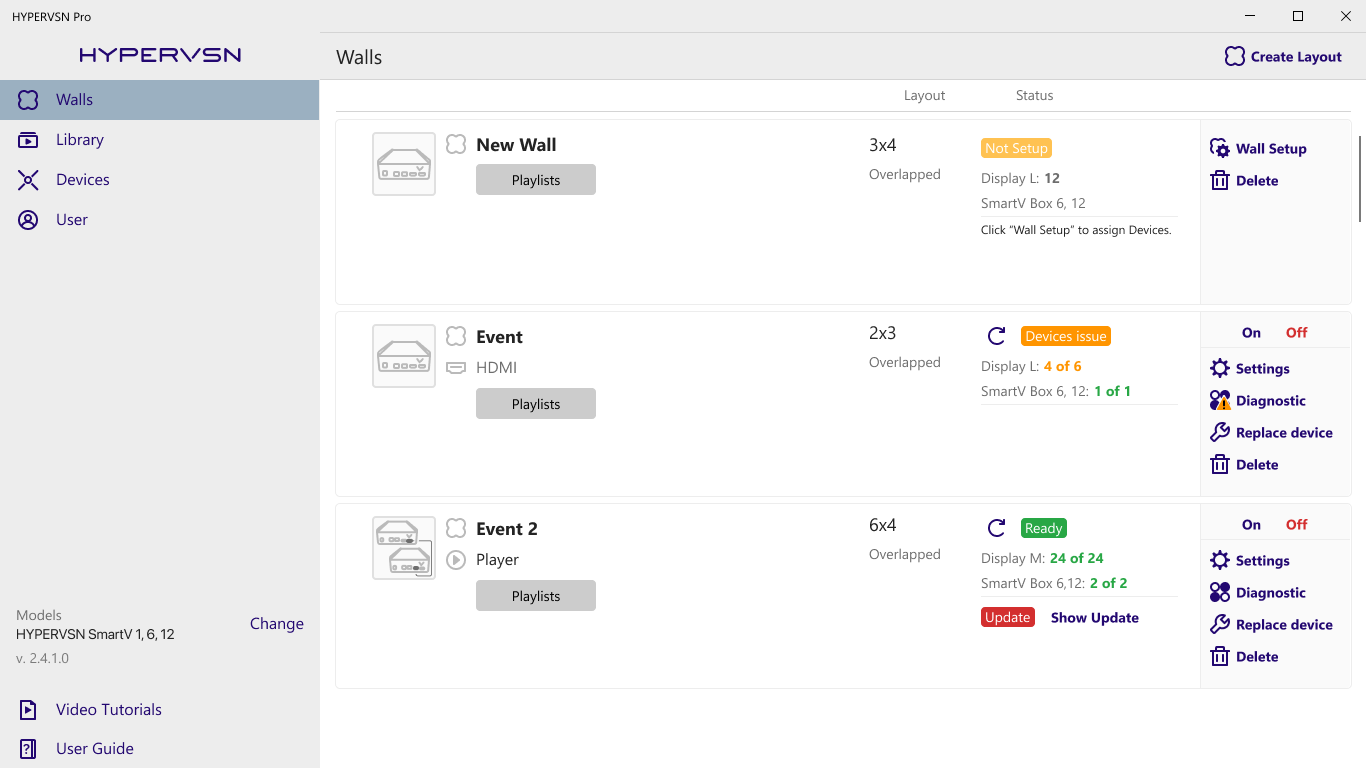Open the User section
The image size is (1366, 768).
tap(159, 220)
